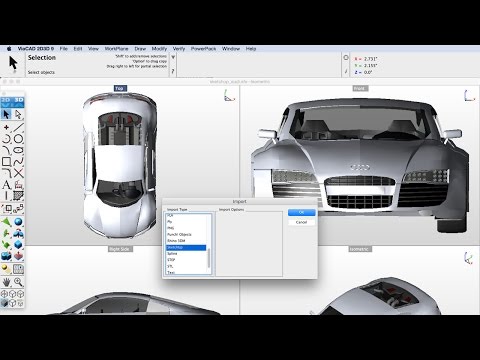Open the Apple menu
480x360 pixels.
pos(9,49)
